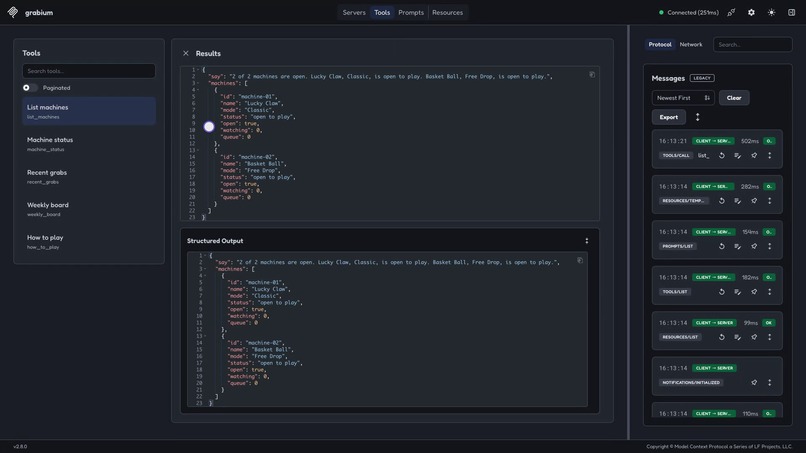Replay the tools/list message
806x453 pixels.
721,292
